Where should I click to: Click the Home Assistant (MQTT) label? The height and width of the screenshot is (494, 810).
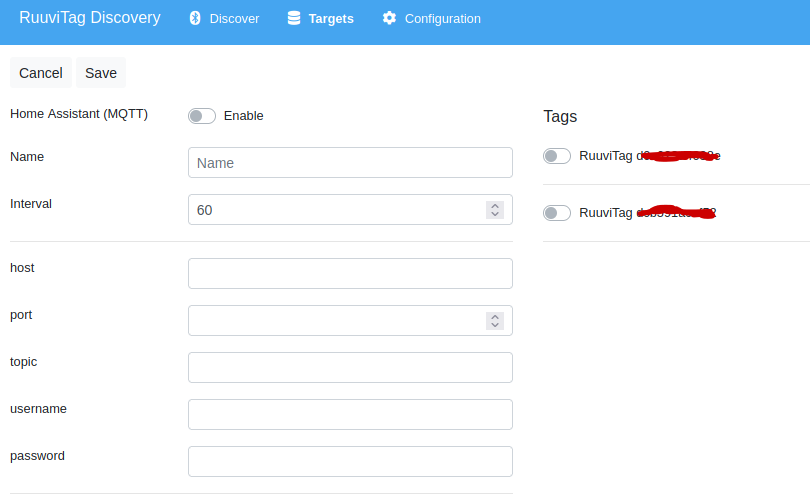(79, 114)
